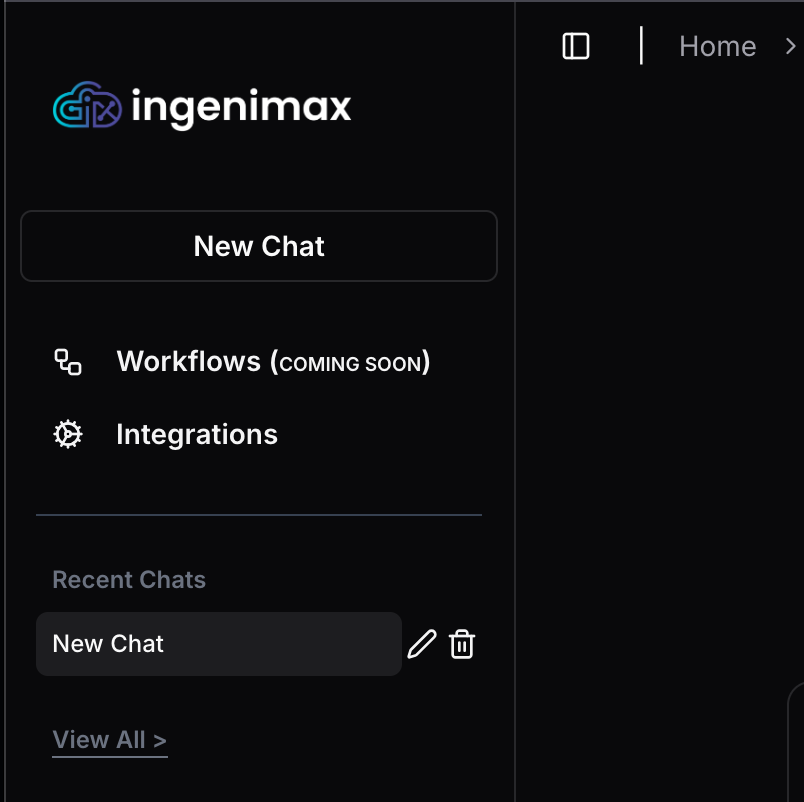Rename the recent New Chat with pencil
This screenshot has width=804, height=802.
[422, 644]
